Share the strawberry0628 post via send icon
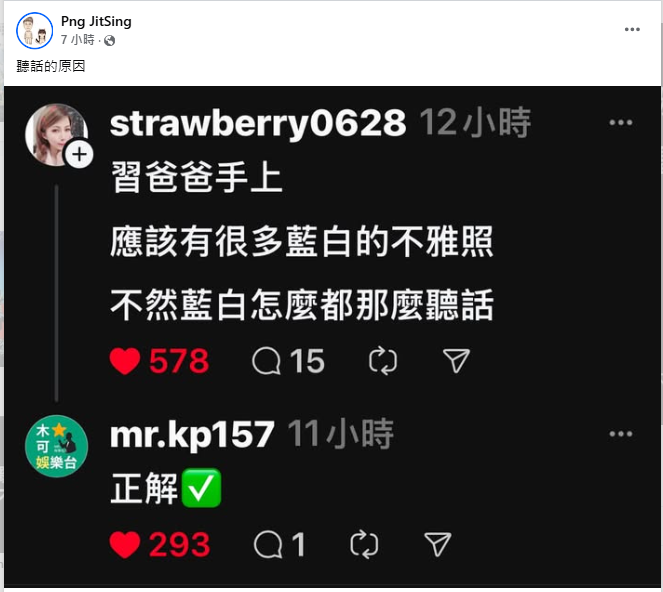The height and width of the screenshot is (592, 663). [456, 361]
